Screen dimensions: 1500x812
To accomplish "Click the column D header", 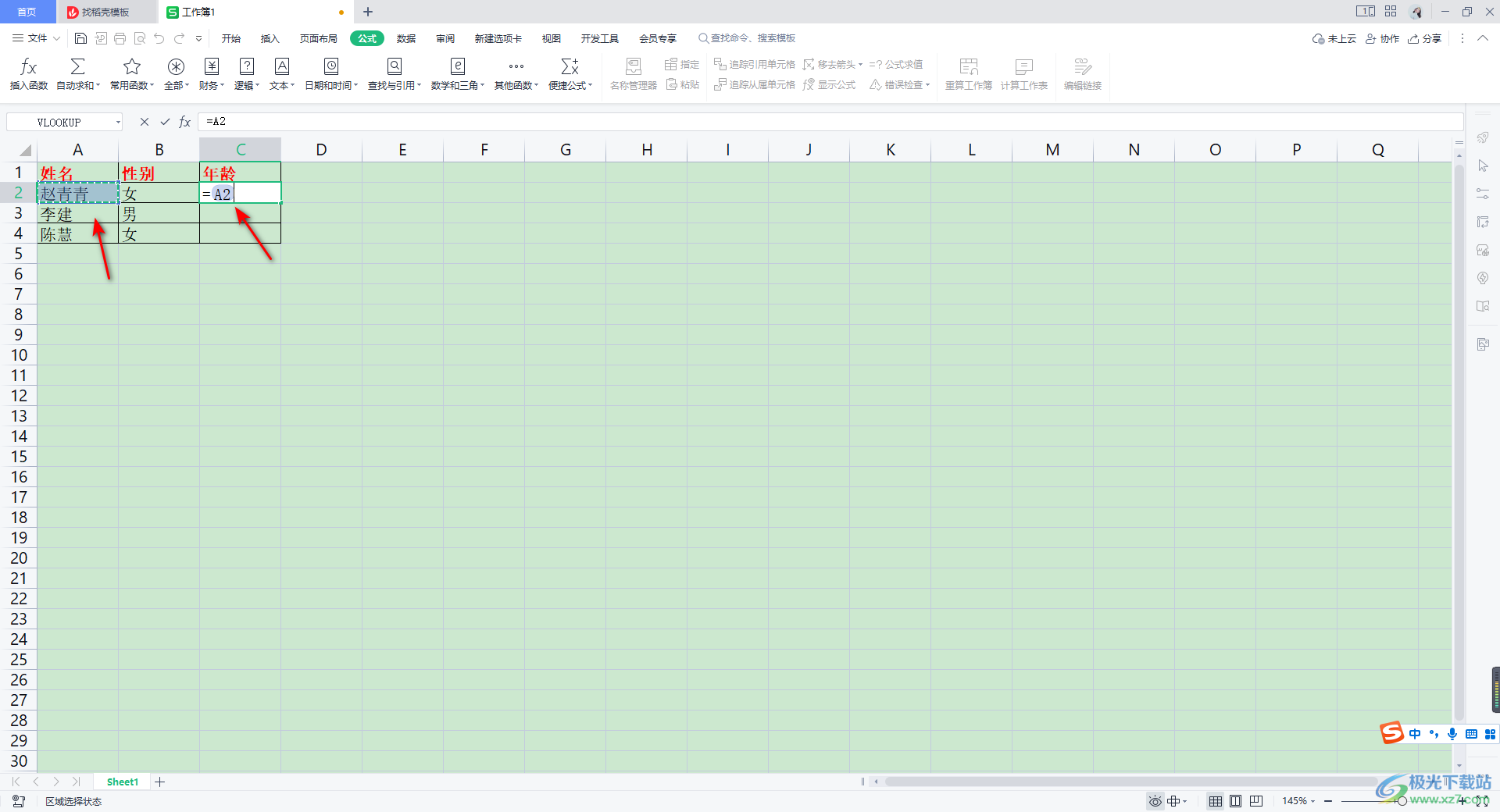I will click(x=321, y=150).
